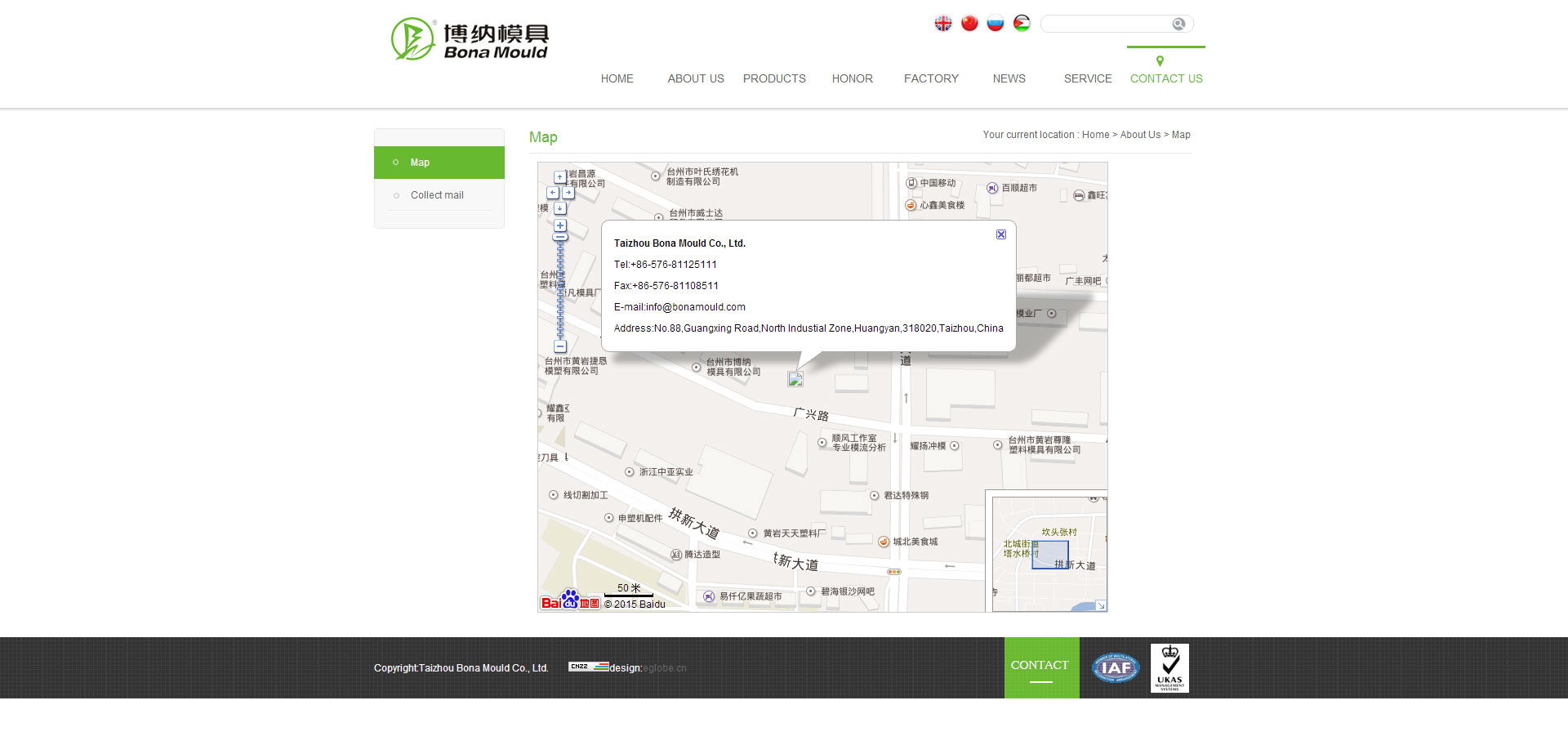Zoom out map with bottom minus button
1568x754 pixels.
coord(560,346)
